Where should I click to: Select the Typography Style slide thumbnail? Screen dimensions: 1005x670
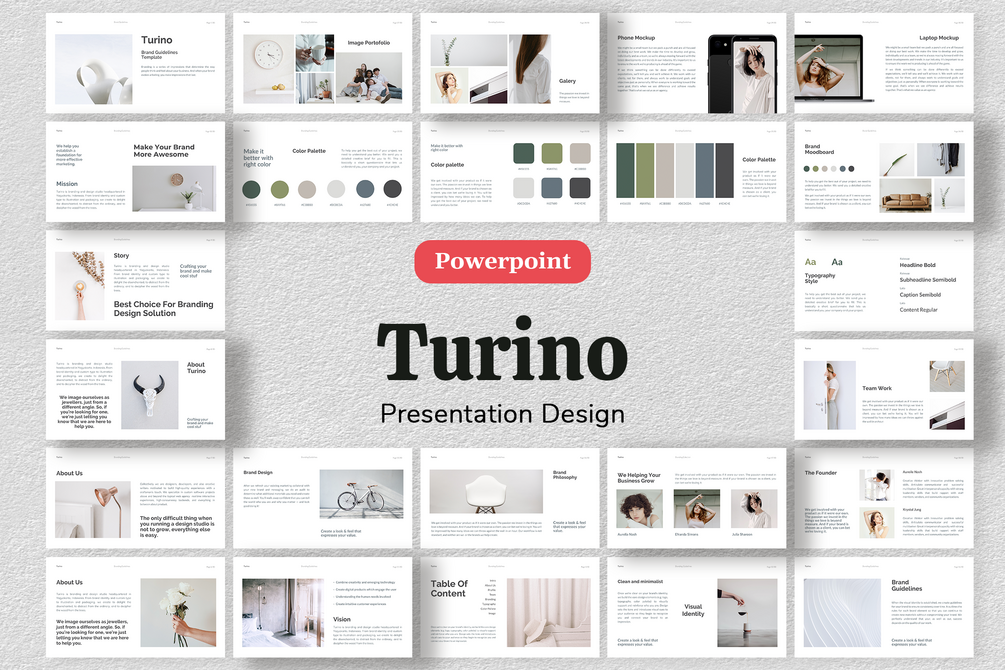coord(884,281)
